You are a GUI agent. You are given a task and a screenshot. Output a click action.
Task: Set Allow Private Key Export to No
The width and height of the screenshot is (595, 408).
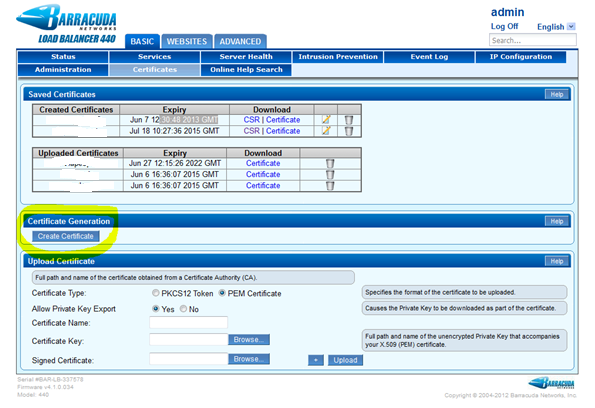(x=183, y=309)
